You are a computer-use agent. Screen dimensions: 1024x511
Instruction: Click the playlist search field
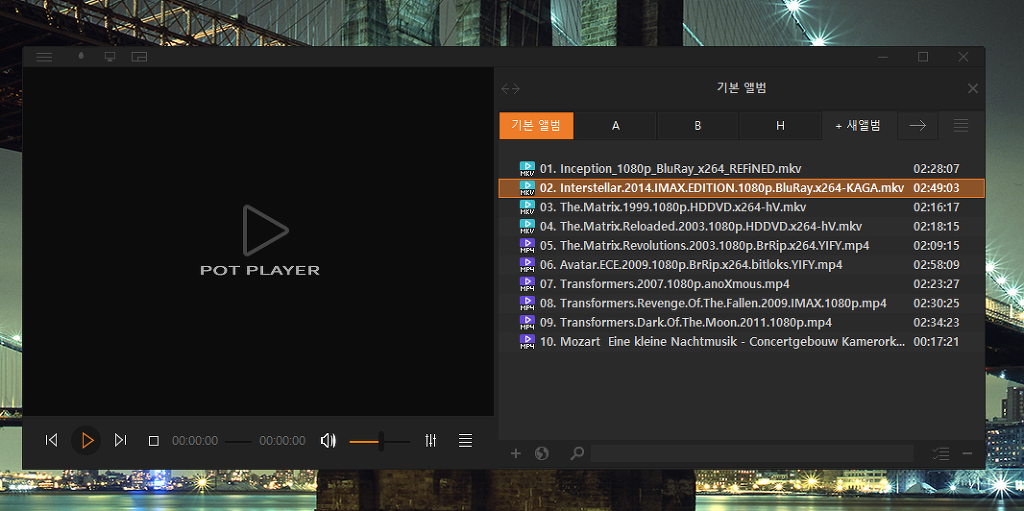(750, 453)
